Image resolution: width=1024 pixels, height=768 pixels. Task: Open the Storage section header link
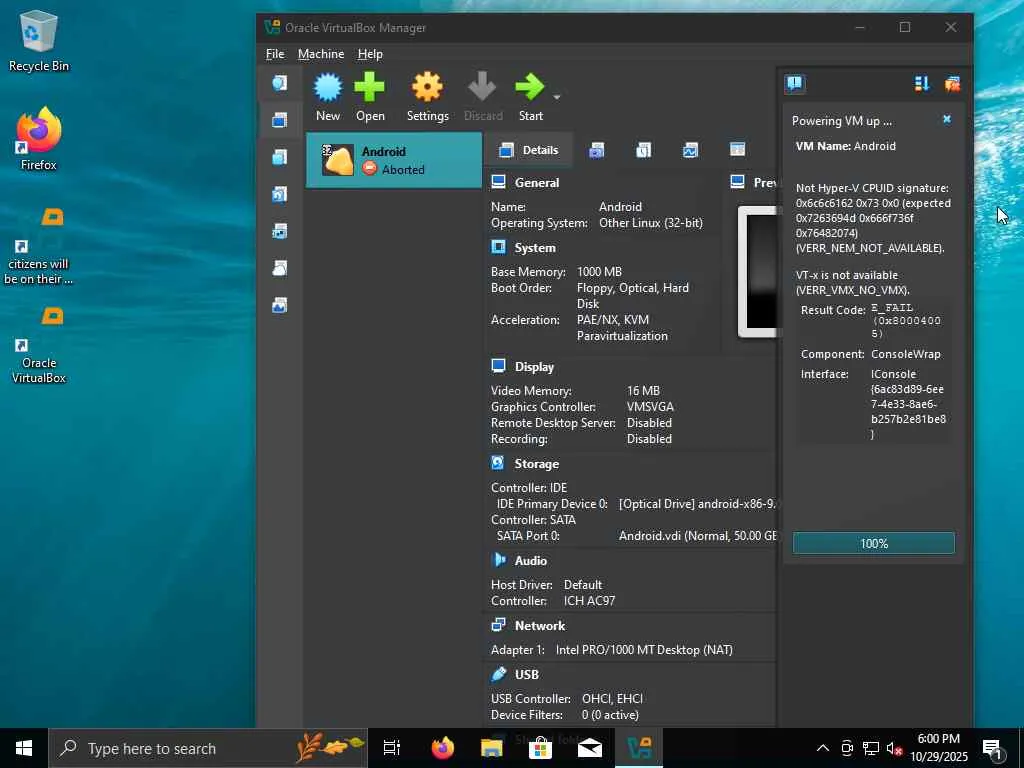(537, 464)
